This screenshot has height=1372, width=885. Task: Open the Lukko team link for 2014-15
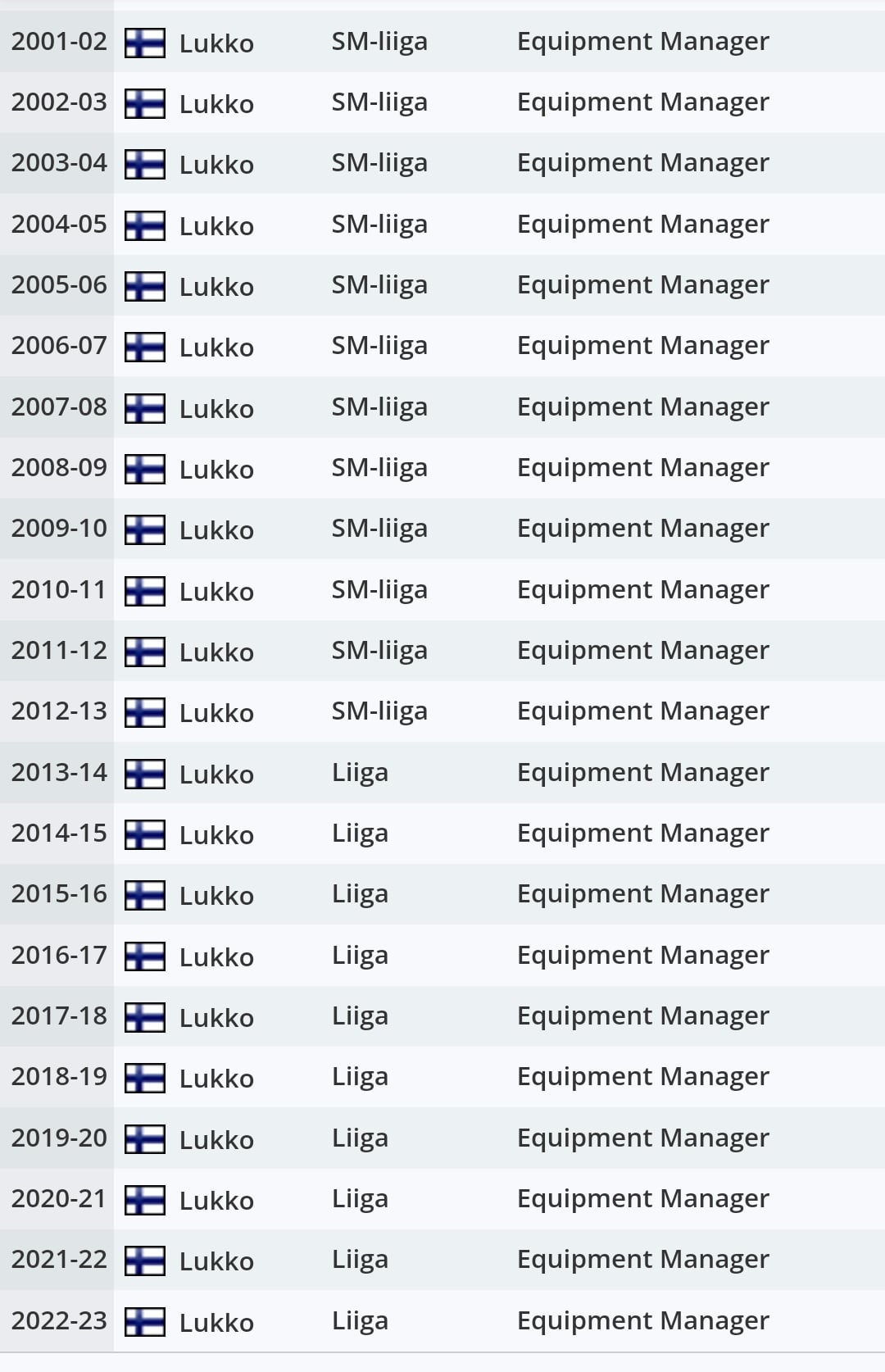pyautogui.click(x=216, y=835)
